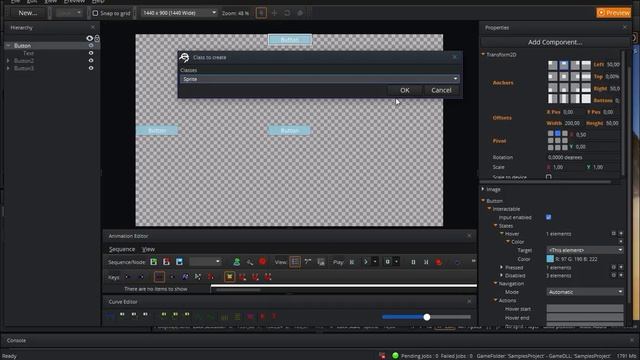Screen dimensions: 640x360
Task: Click the Hover start action field
Action: (585, 309)
